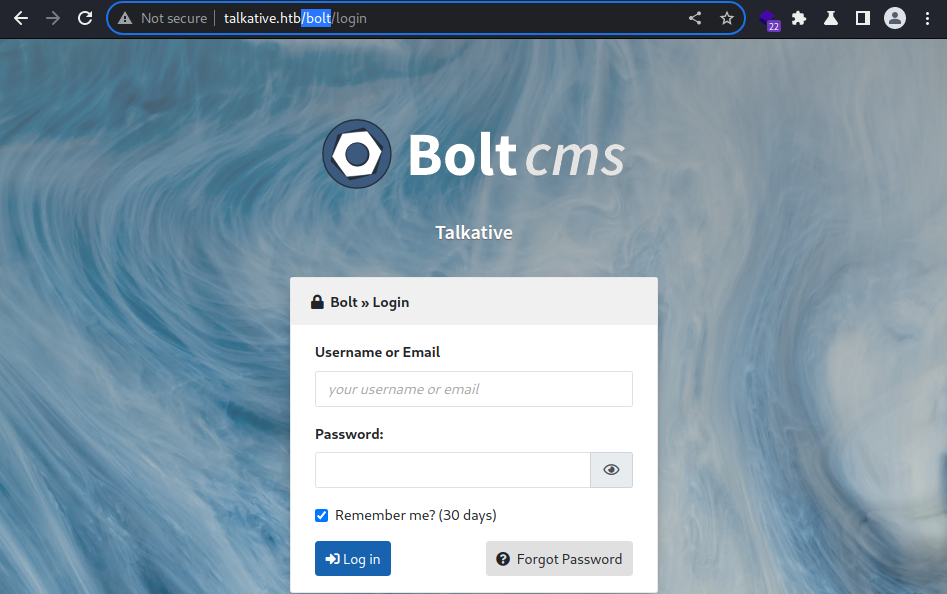This screenshot has height=594, width=947.
Task: Reload the current page
Action: coord(85,18)
